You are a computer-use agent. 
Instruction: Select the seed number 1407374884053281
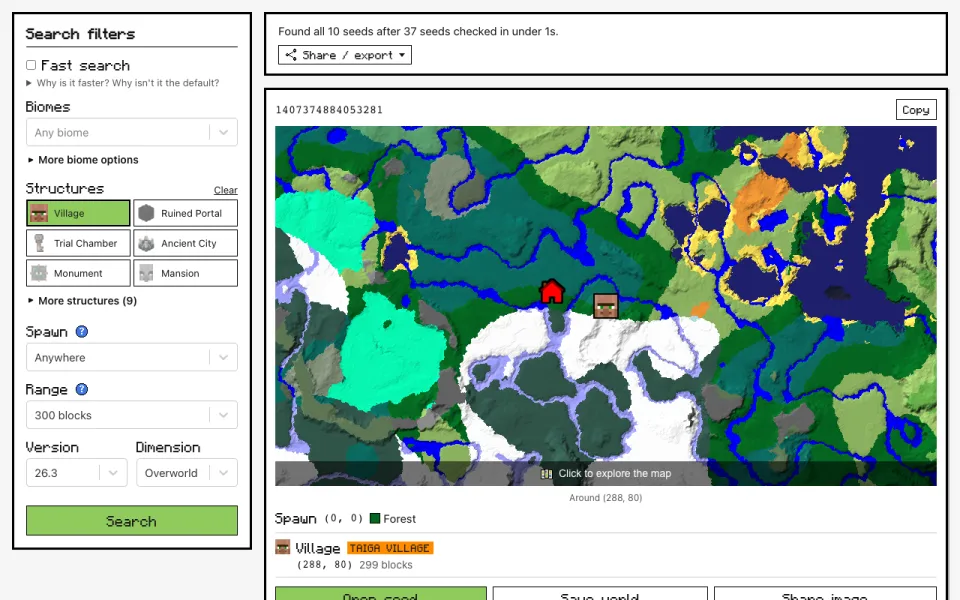pos(329,110)
